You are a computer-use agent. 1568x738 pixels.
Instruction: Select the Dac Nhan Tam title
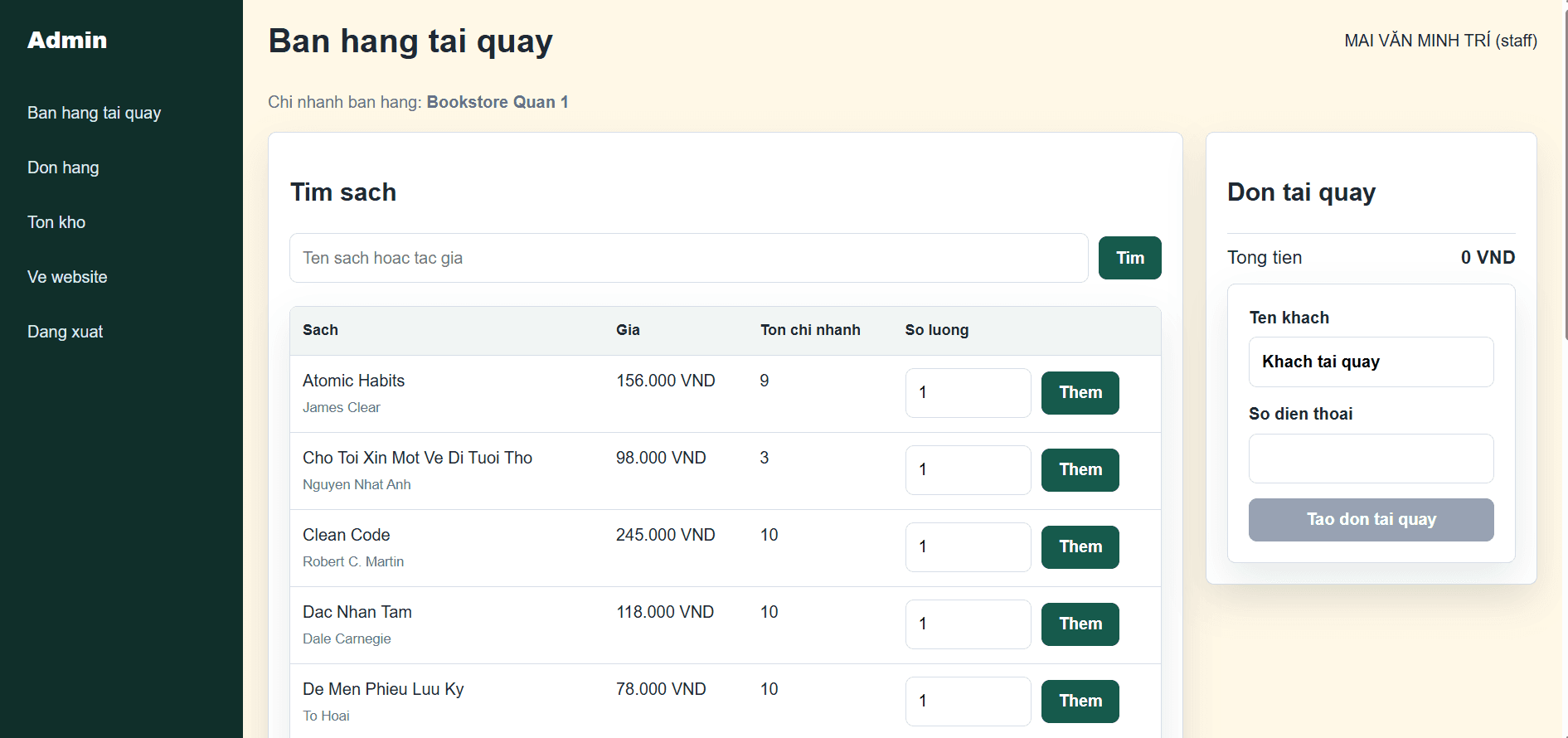pos(357,612)
